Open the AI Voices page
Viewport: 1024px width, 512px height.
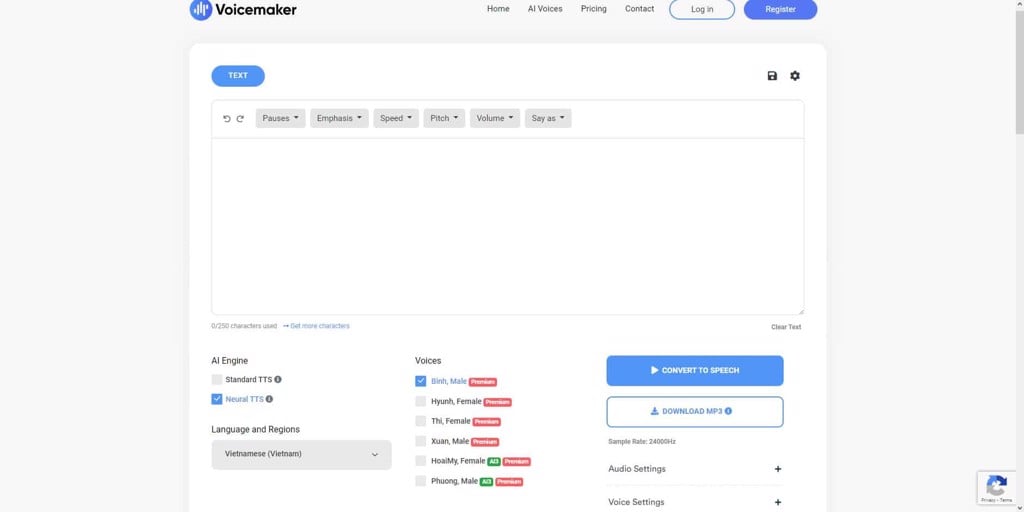coord(545,9)
